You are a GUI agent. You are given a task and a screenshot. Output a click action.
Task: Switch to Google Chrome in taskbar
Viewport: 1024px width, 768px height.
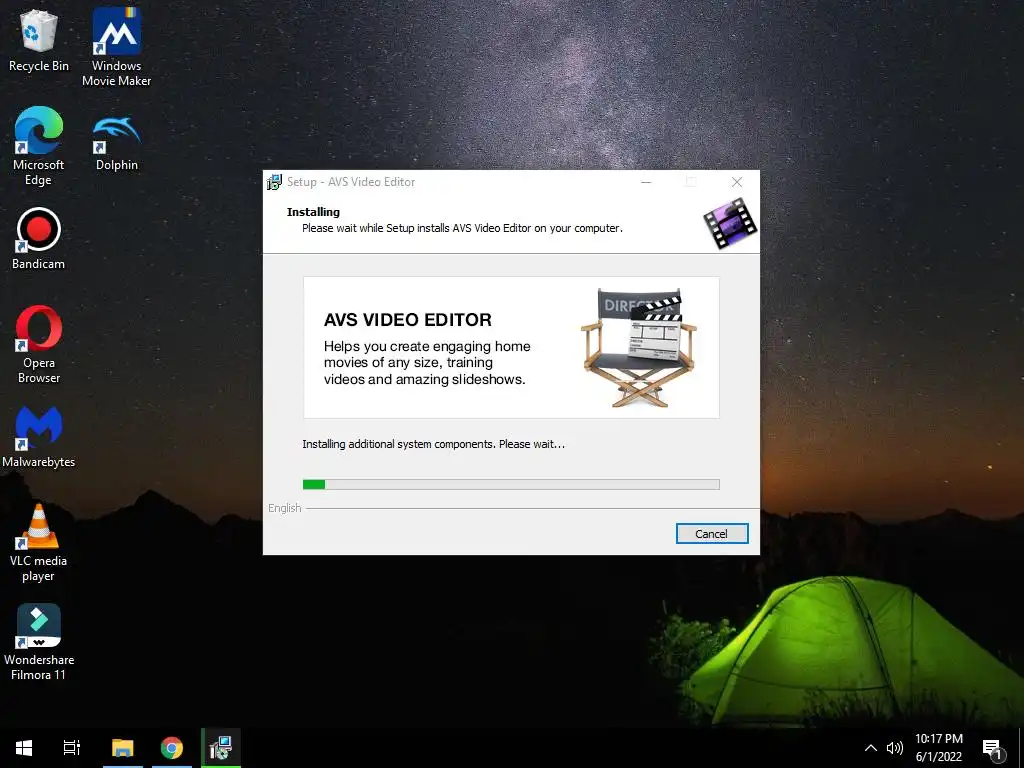coord(172,748)
